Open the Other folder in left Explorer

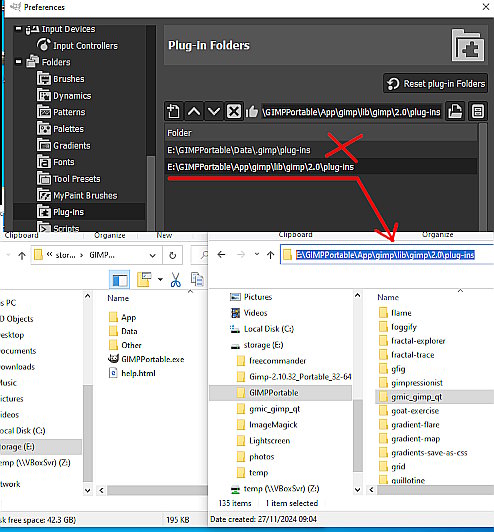tap(125, 345)
